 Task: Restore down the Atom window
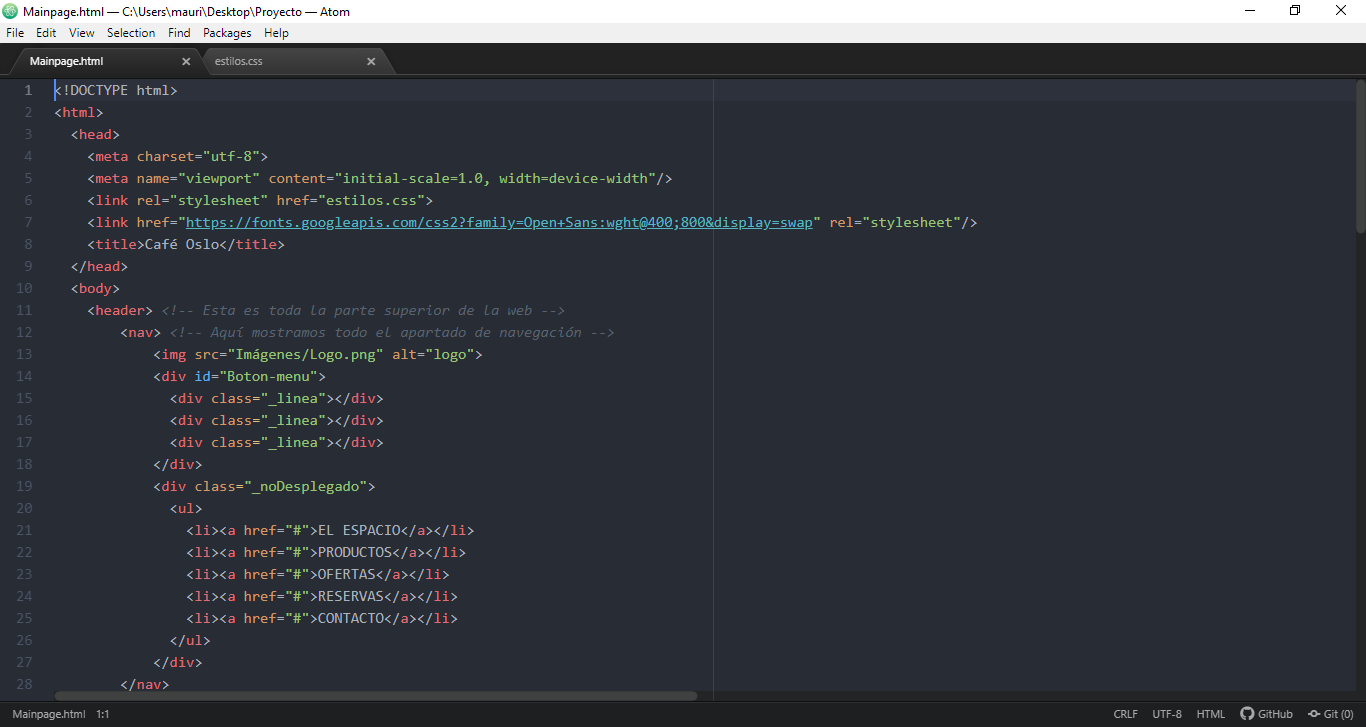pos(1295,11)
